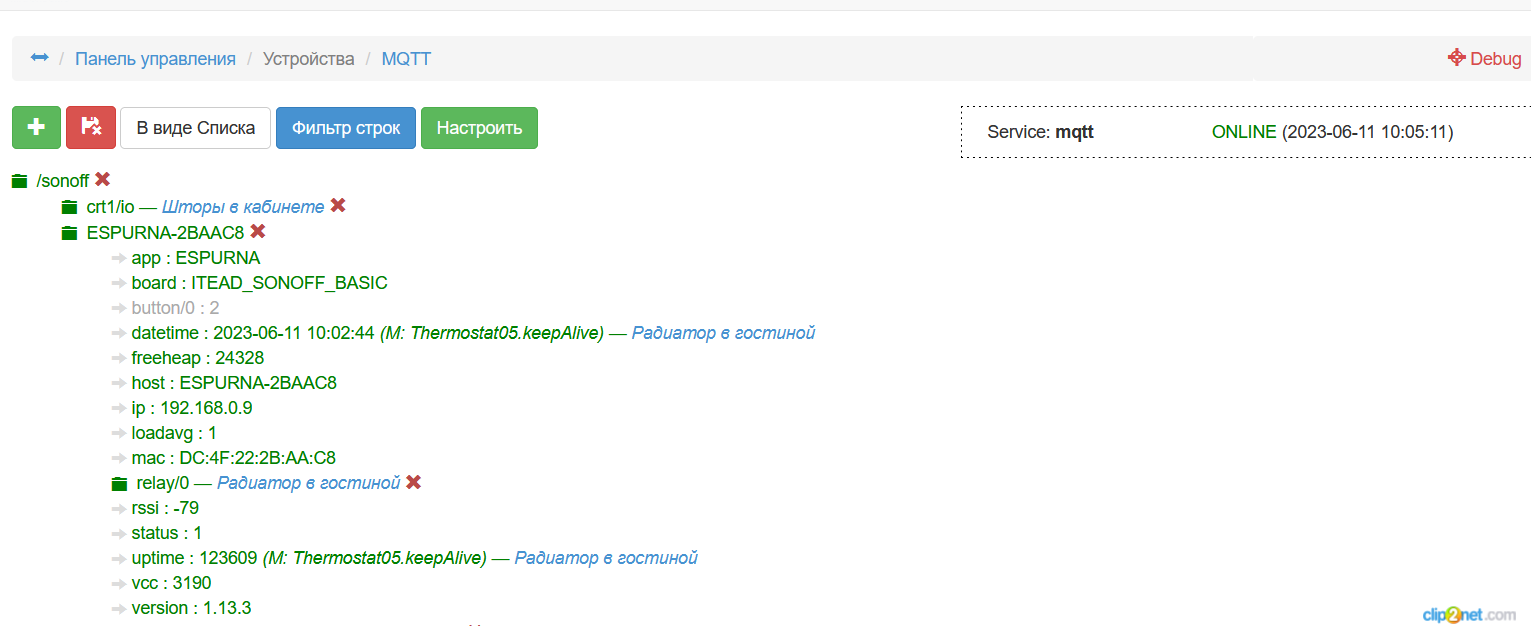Screen dimensions: 1531x626
Task: Click the breadcrumb arrows icon
Action: 39,58
